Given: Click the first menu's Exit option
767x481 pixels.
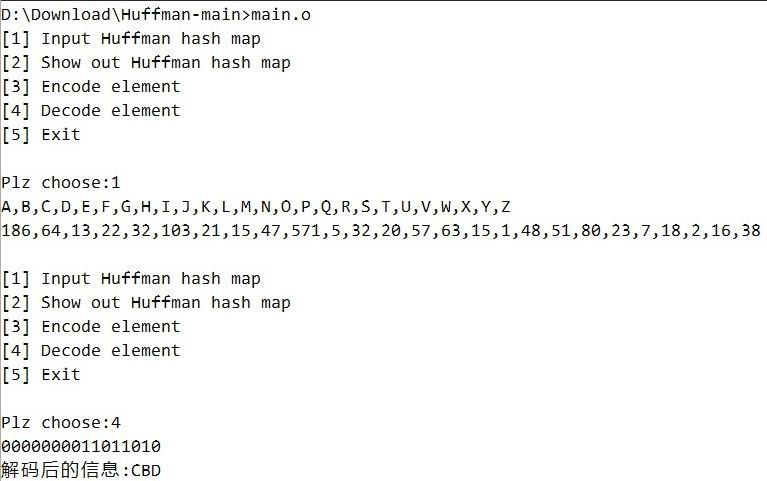Looking at the screenshot, I should 41,135.
